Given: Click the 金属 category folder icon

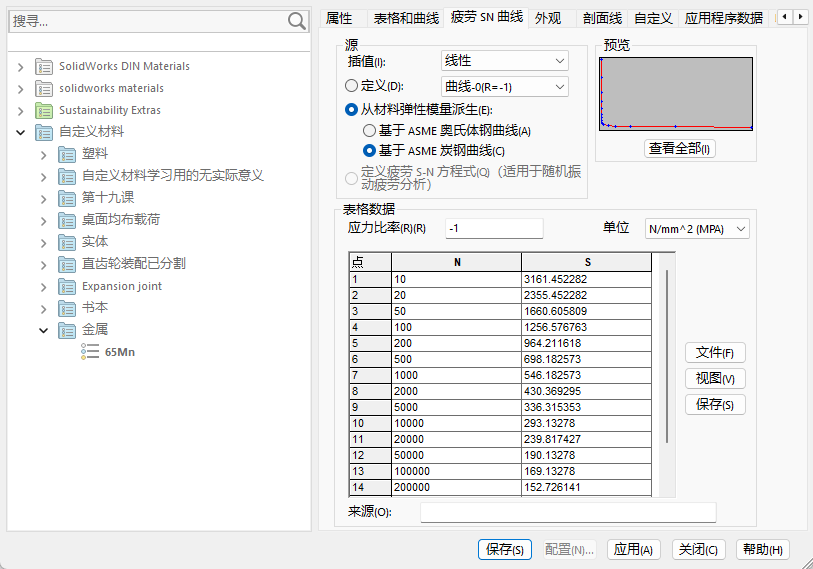Looking at the screenshot, I should click(67, 330).
